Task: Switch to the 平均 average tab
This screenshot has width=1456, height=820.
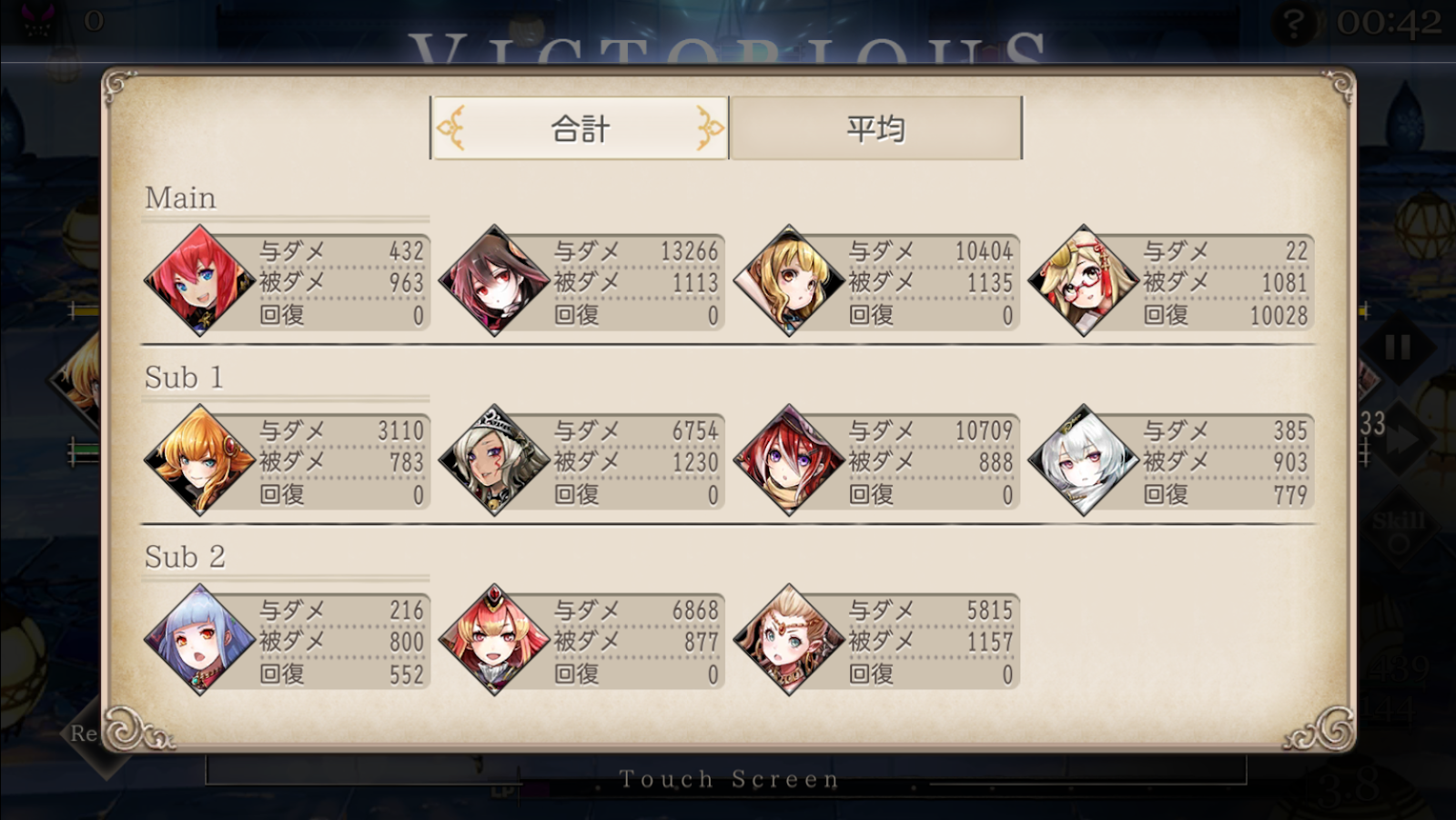Action: pos(875,128)
